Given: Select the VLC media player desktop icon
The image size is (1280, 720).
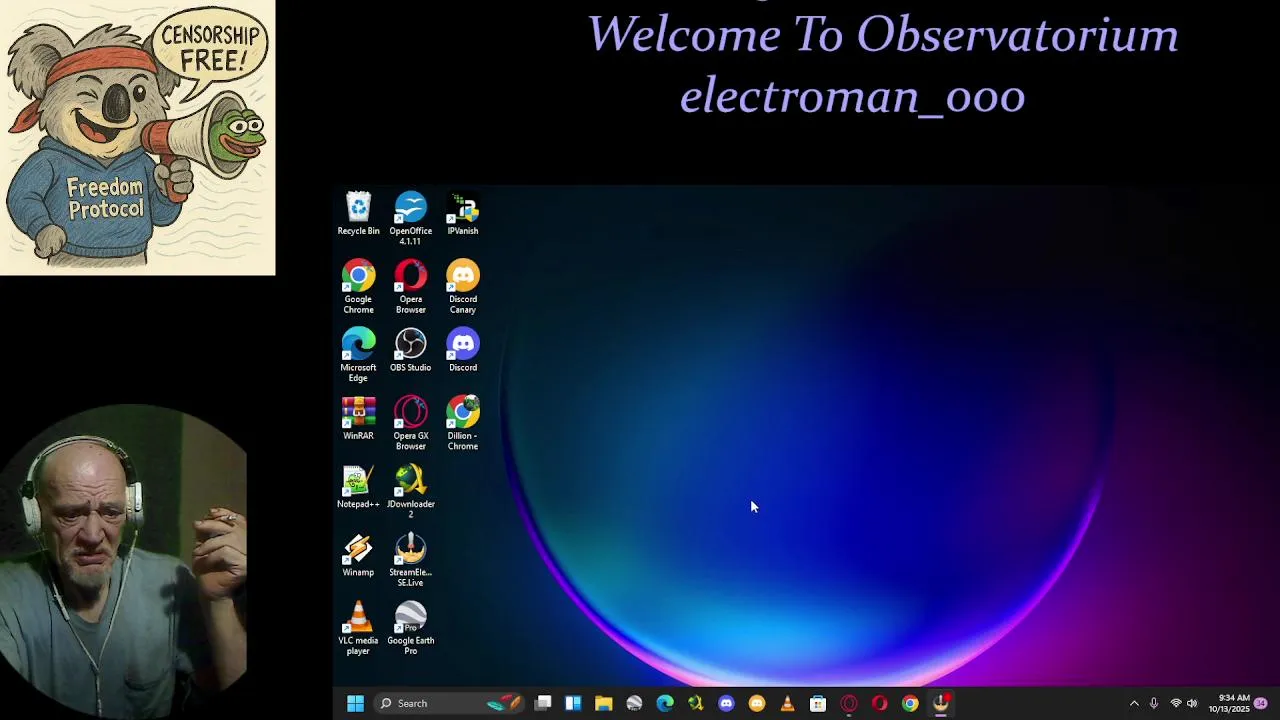Looking at the screenshot, I should [x=358, y=628].
